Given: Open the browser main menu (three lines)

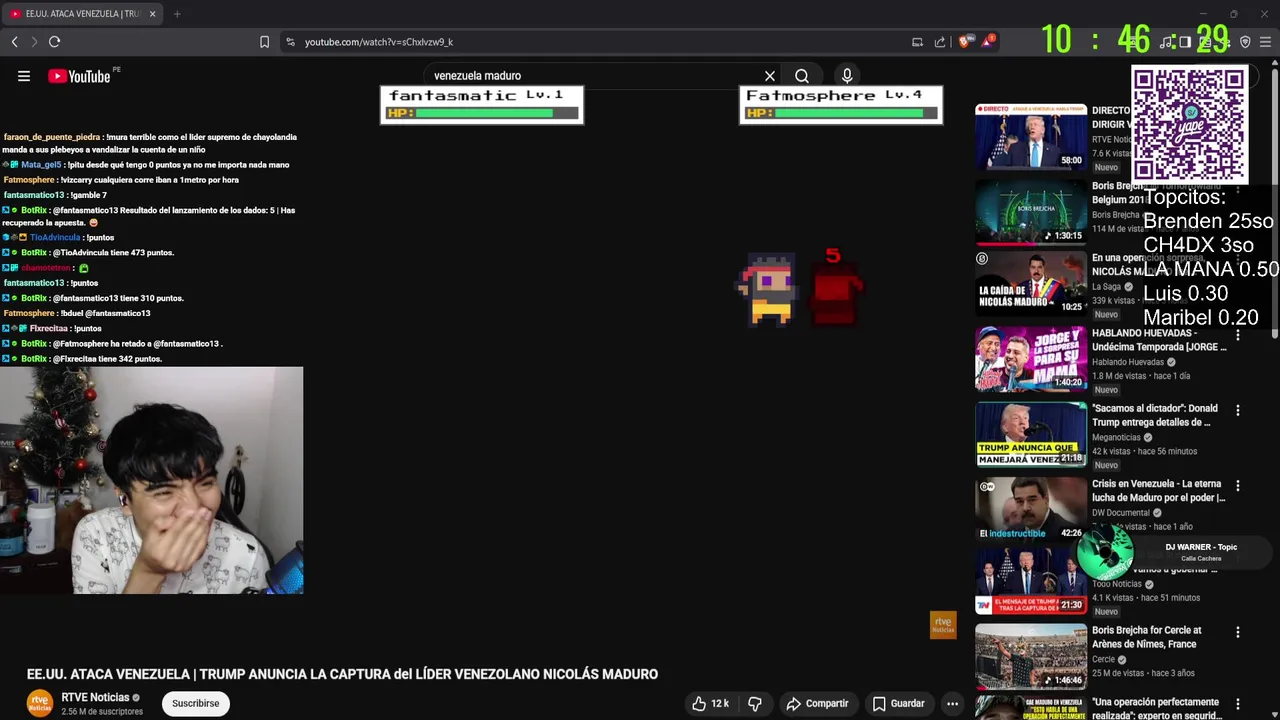Looking at the screenshot, I should [x=1265, y=42].
